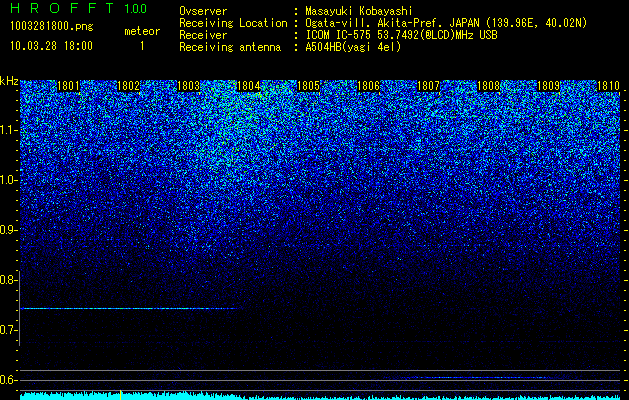Click the meteor count value 1
The height and width of the screenshot is (400, 629).
[142, 46]
